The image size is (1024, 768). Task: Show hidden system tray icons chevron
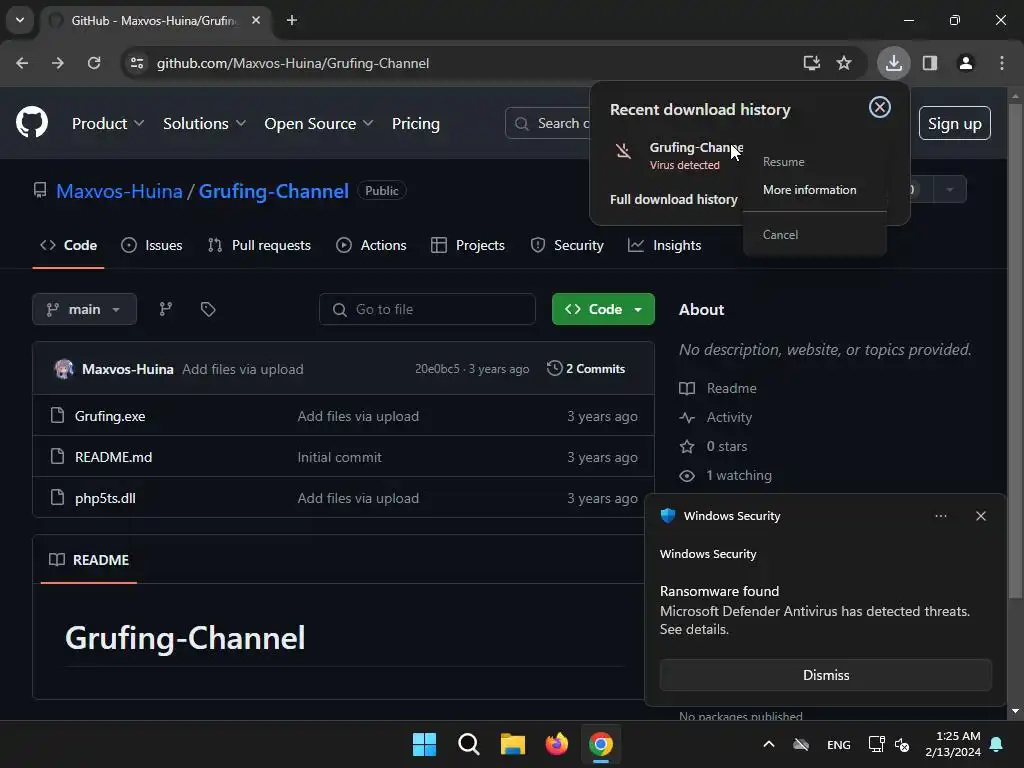[769, 744]
